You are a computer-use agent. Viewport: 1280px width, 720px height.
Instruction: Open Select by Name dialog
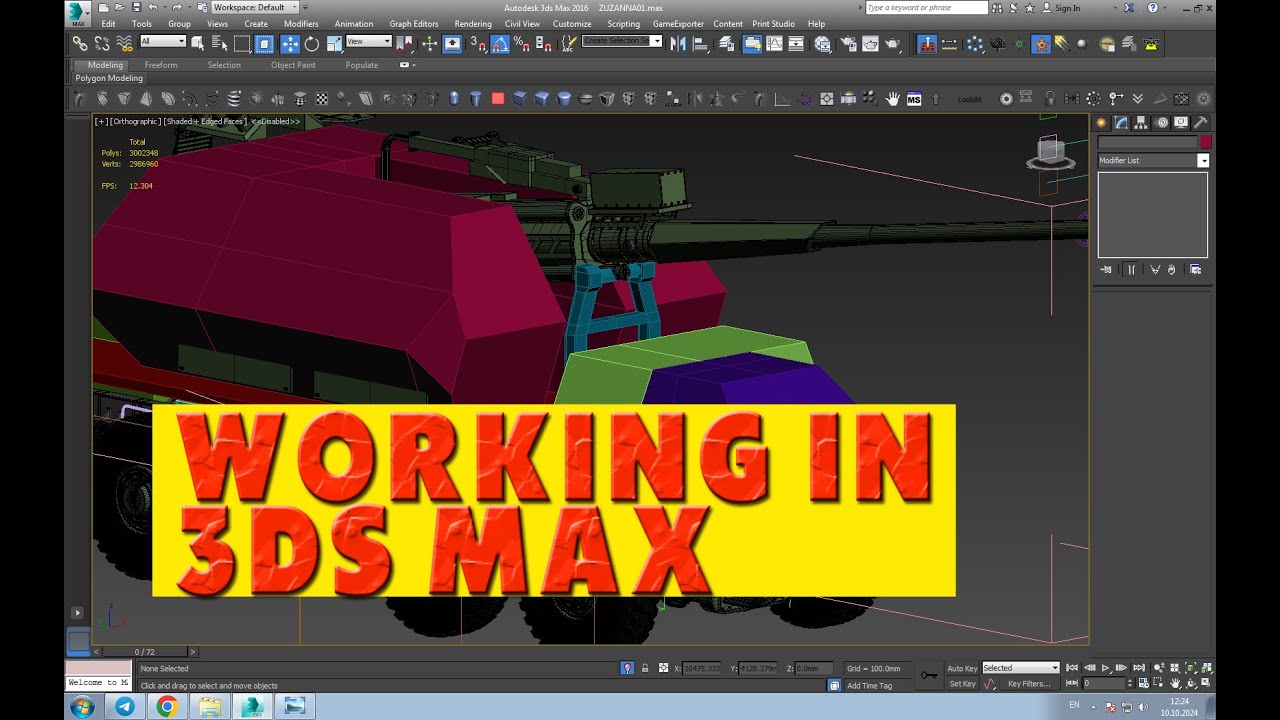219,44
